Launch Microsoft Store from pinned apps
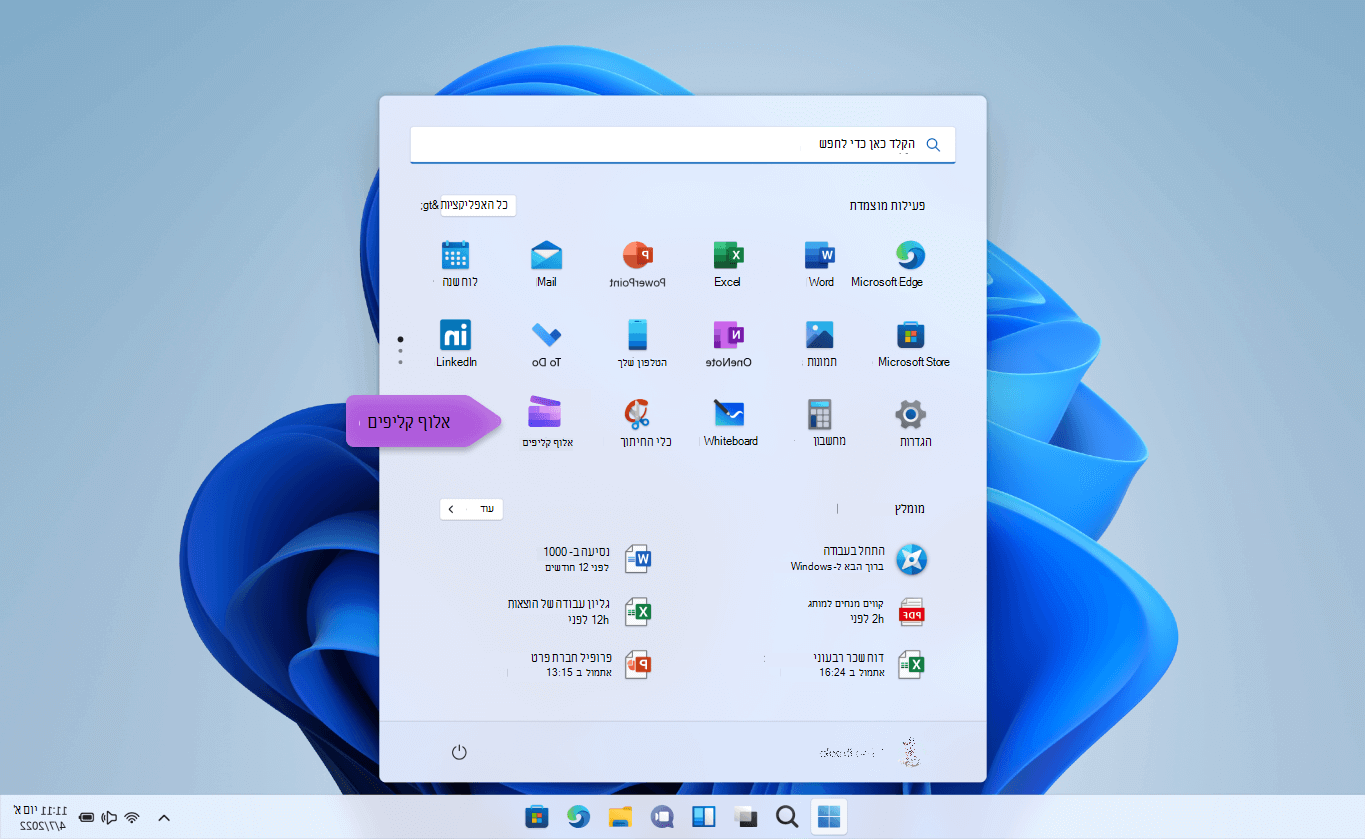1365x839 pixels. [x=911, y=335]
